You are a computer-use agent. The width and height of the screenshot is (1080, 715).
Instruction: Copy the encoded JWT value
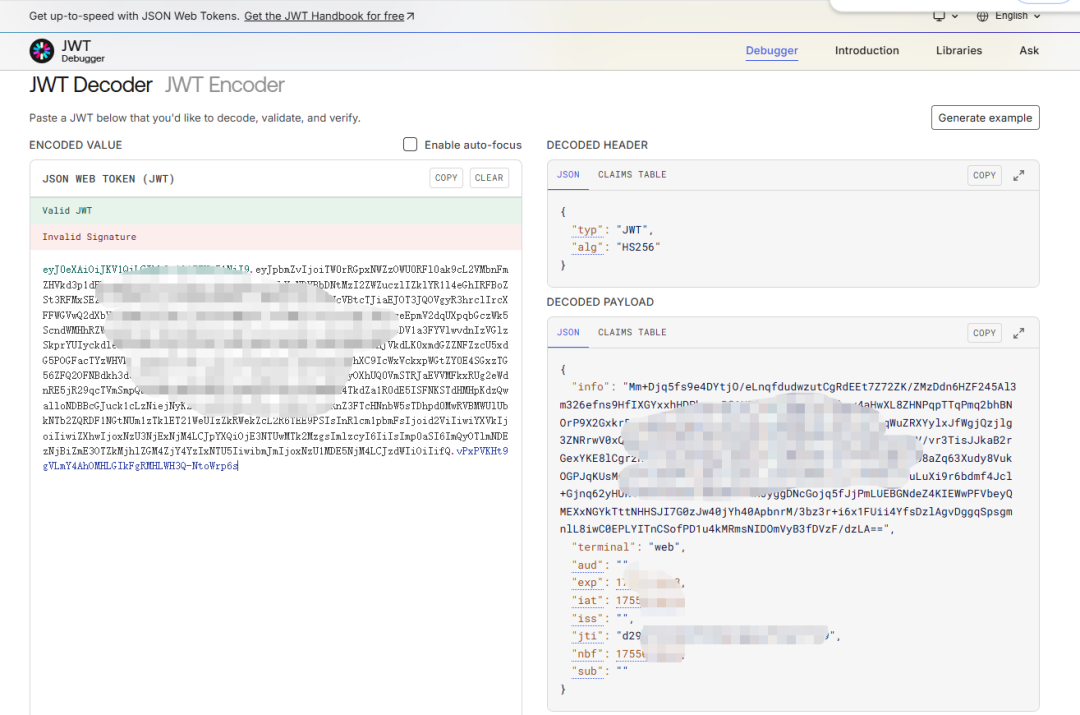tap(446, 178)
